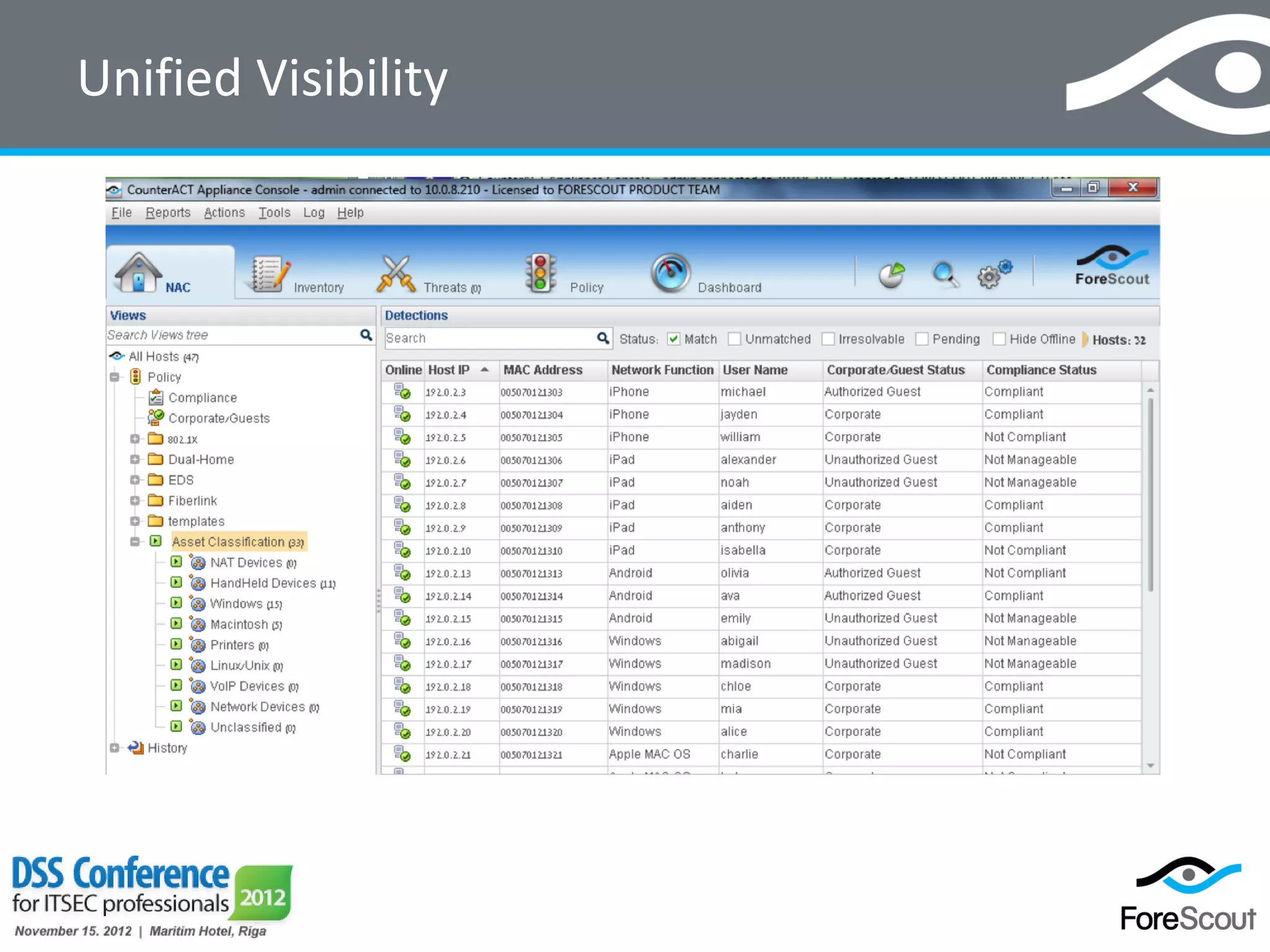Image resolution: width=1270 pixels, height=952 pixels.
Task: Expand the EDS folder
Action: [135, 480]
